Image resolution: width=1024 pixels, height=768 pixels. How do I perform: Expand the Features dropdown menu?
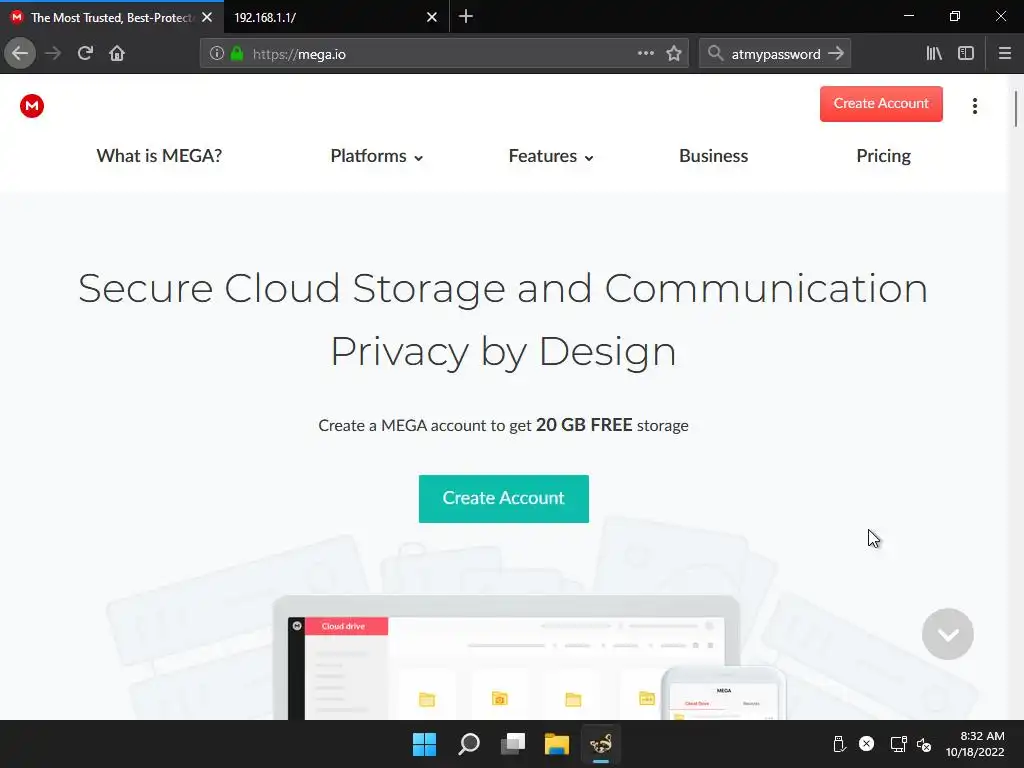pyautogui.click(x=551, y=156)
